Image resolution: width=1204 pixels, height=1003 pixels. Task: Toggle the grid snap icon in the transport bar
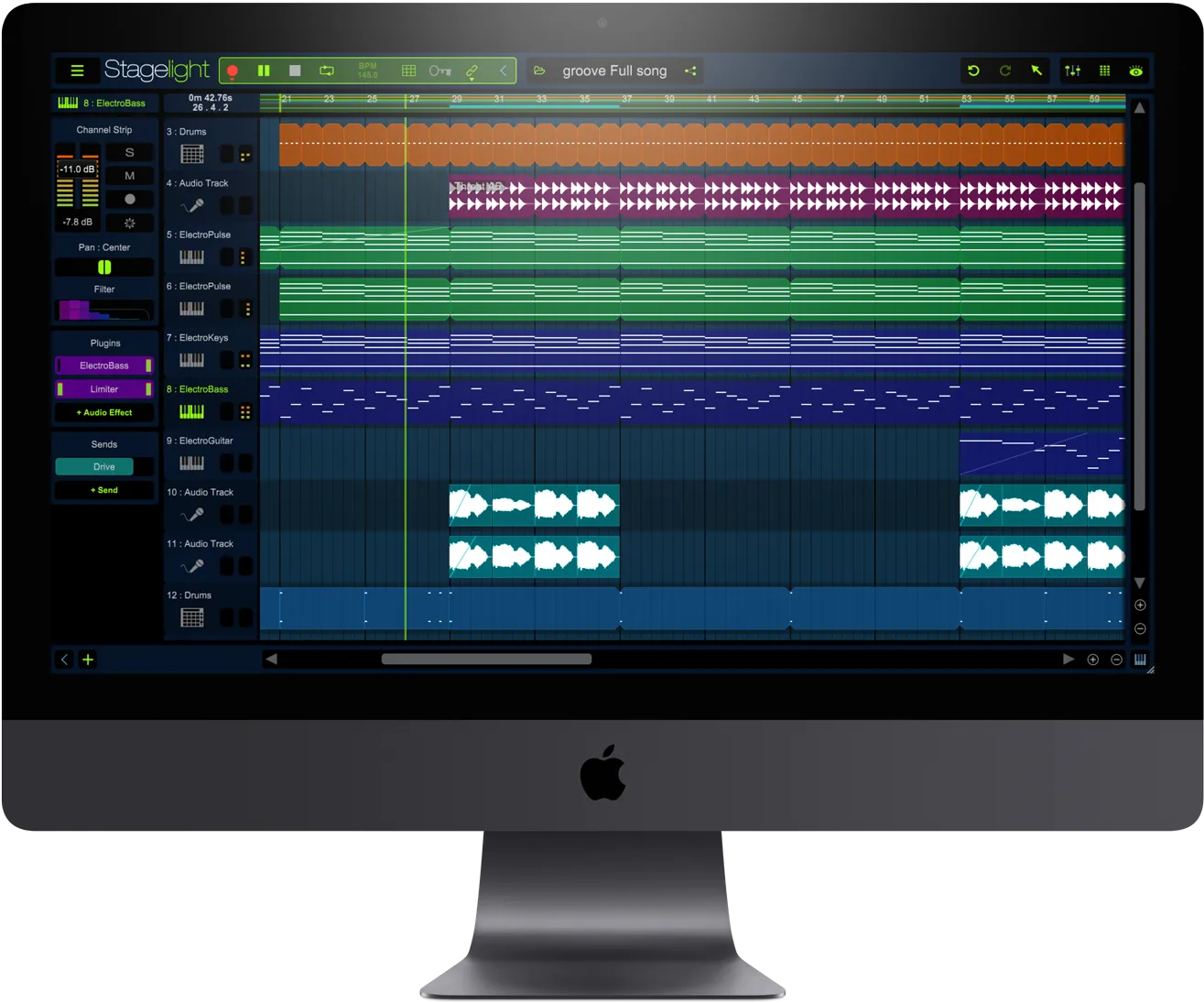click(x=409, y=71)
